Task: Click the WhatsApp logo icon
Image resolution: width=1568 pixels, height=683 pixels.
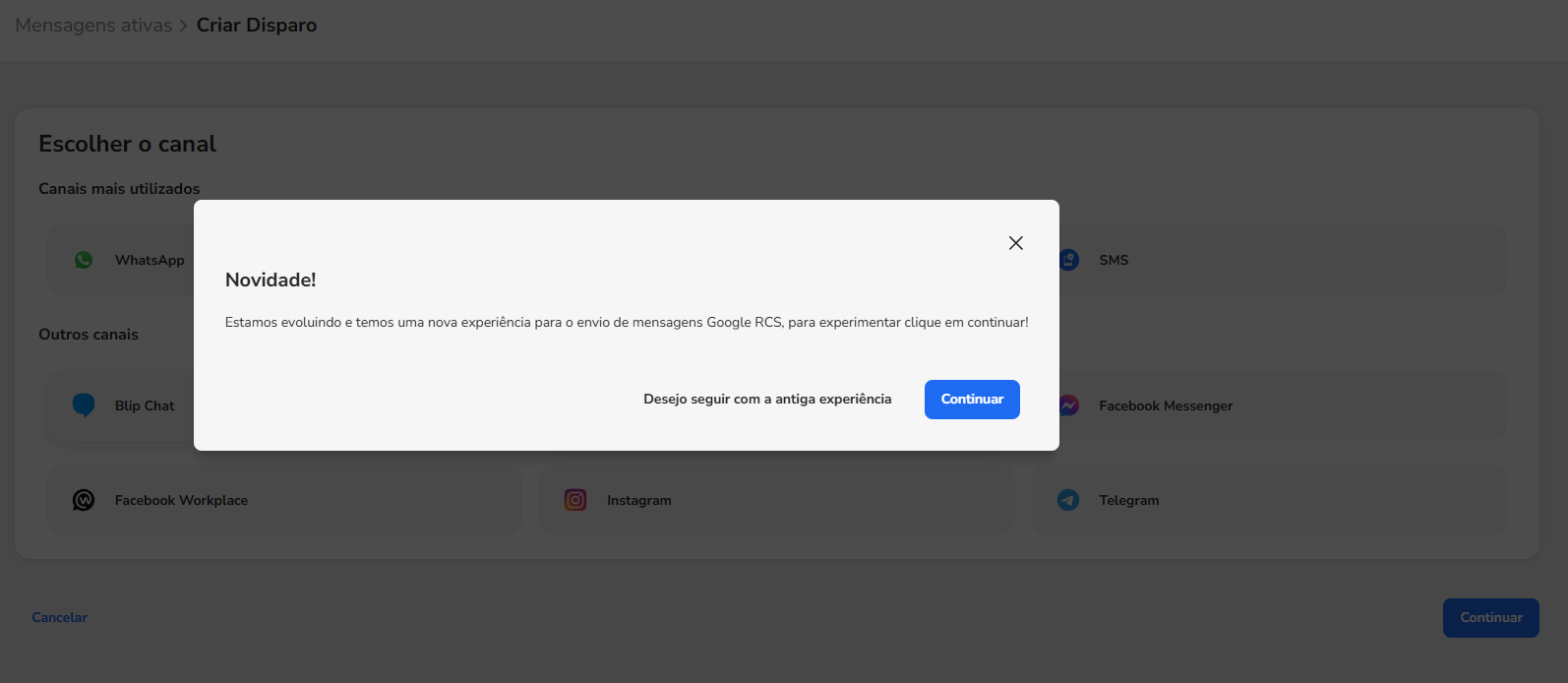Action: (x=84, y=260)
